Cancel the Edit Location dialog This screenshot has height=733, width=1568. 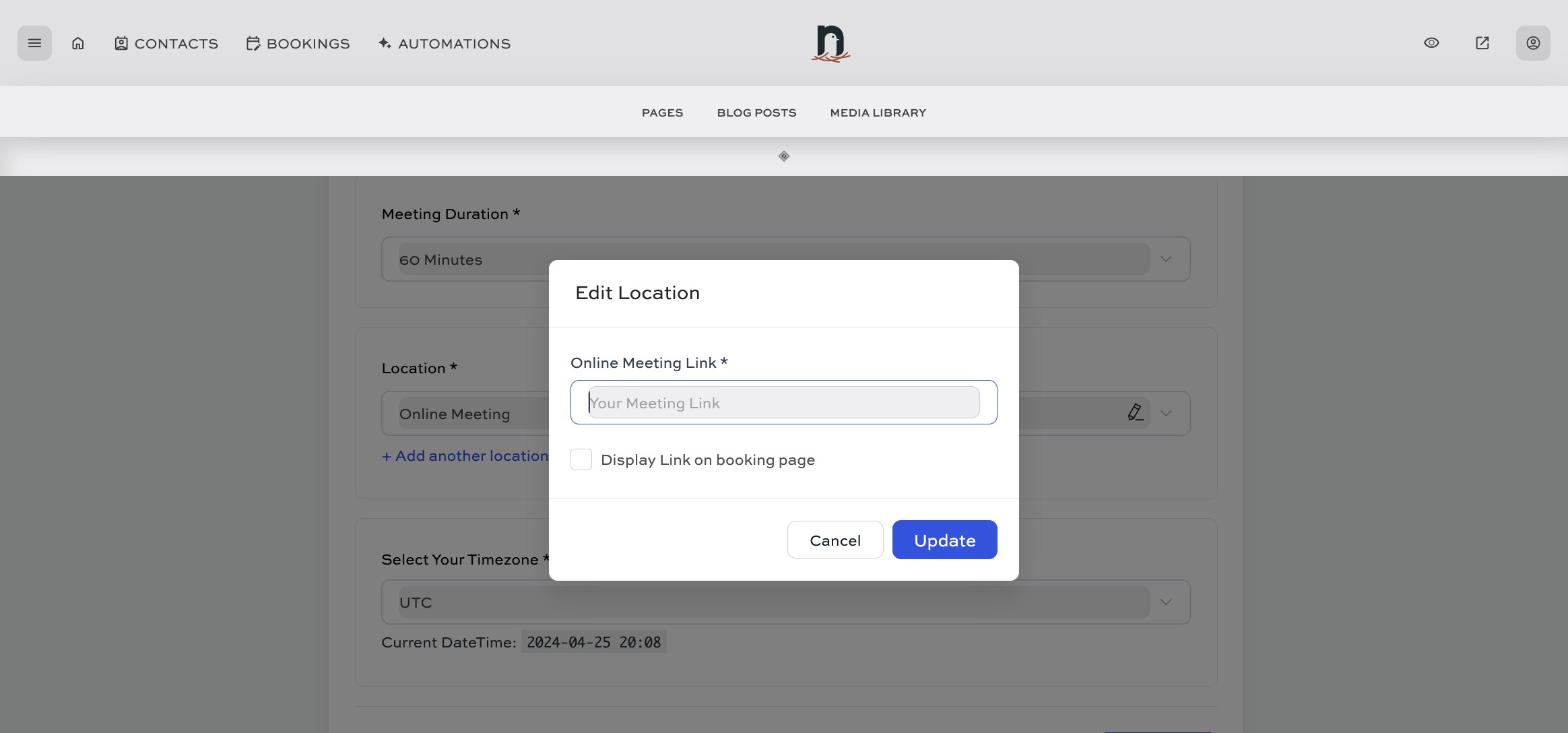pyautogui.click(x=835, y=540)
